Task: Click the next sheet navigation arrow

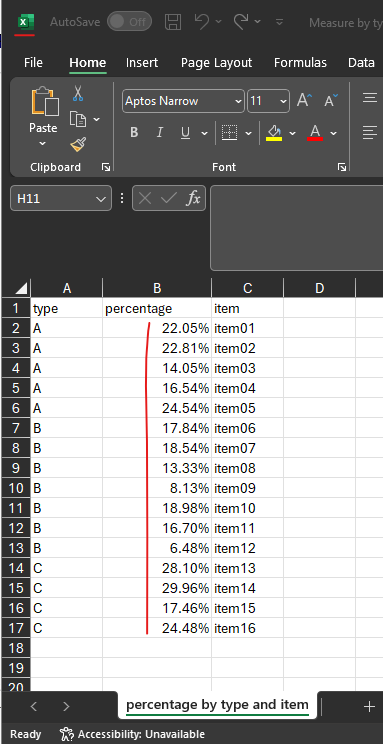Action: coord(66,706)
